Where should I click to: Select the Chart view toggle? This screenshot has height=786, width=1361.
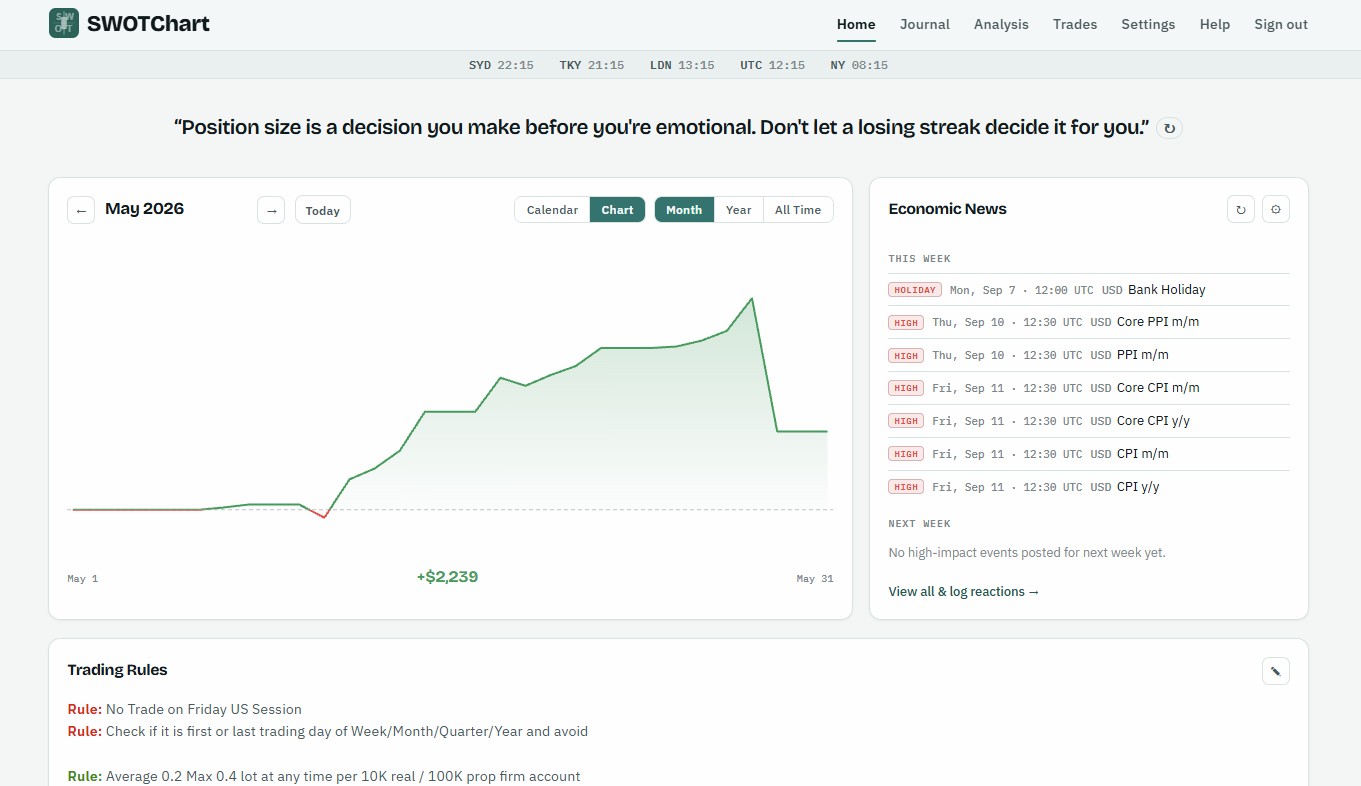pyautogui.click(x=617, y=210)
